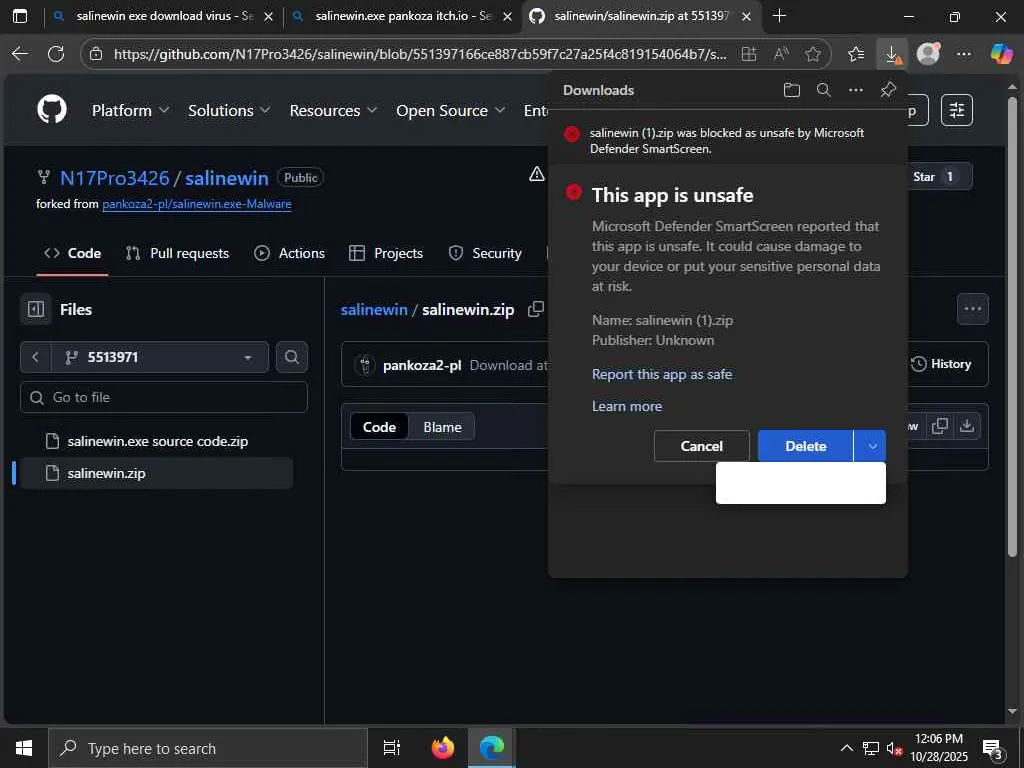Image resolution: width=1024 pixels, height=768 pixels.
Task: Open the Favorites list icon
Action: 856,54
